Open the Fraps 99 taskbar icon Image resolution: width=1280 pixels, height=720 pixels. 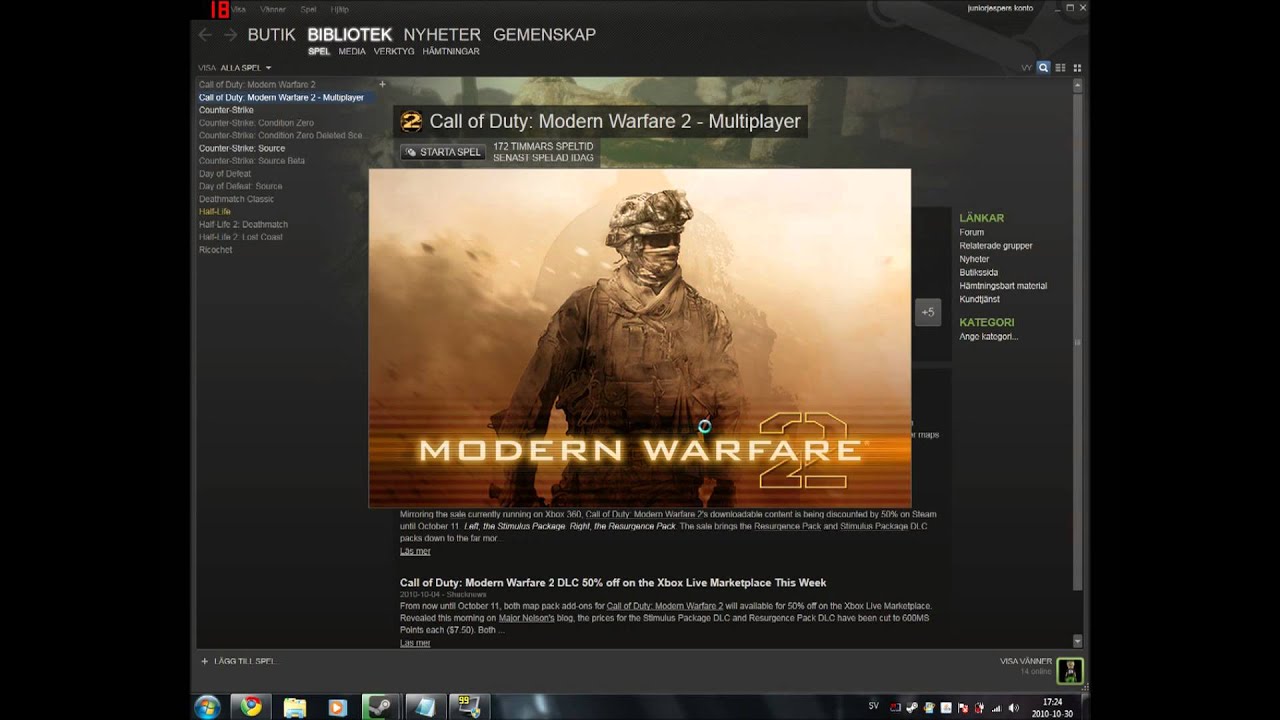[468, 707]
